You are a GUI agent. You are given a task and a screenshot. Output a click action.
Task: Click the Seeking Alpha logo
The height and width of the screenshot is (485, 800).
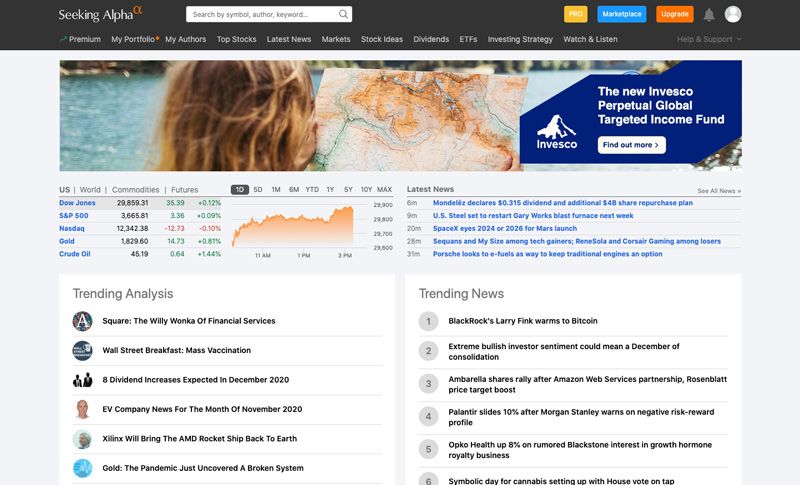click(101, 14)
